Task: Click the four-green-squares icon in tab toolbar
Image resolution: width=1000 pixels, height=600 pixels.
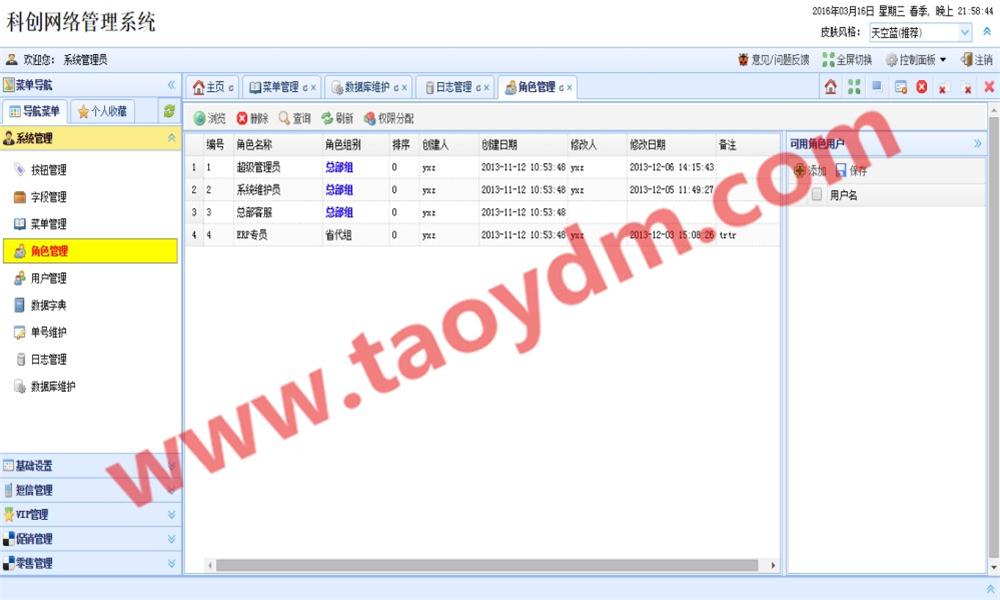Action: (854, 87)
